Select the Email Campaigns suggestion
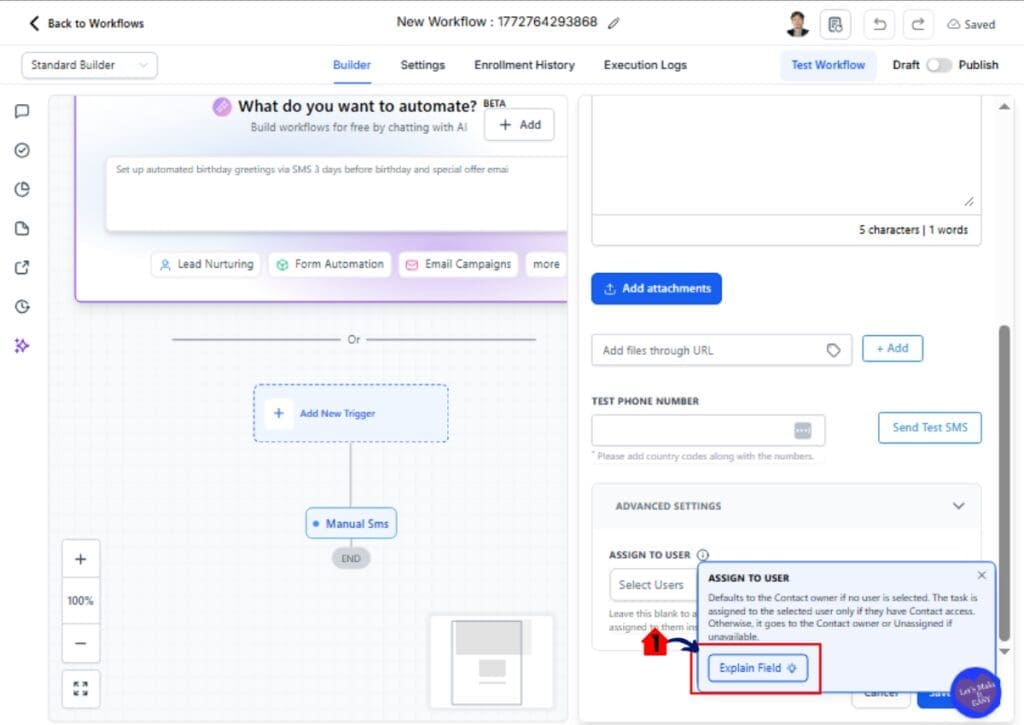The width and height of the screenshot is (1024, 725). click(458, 265)
